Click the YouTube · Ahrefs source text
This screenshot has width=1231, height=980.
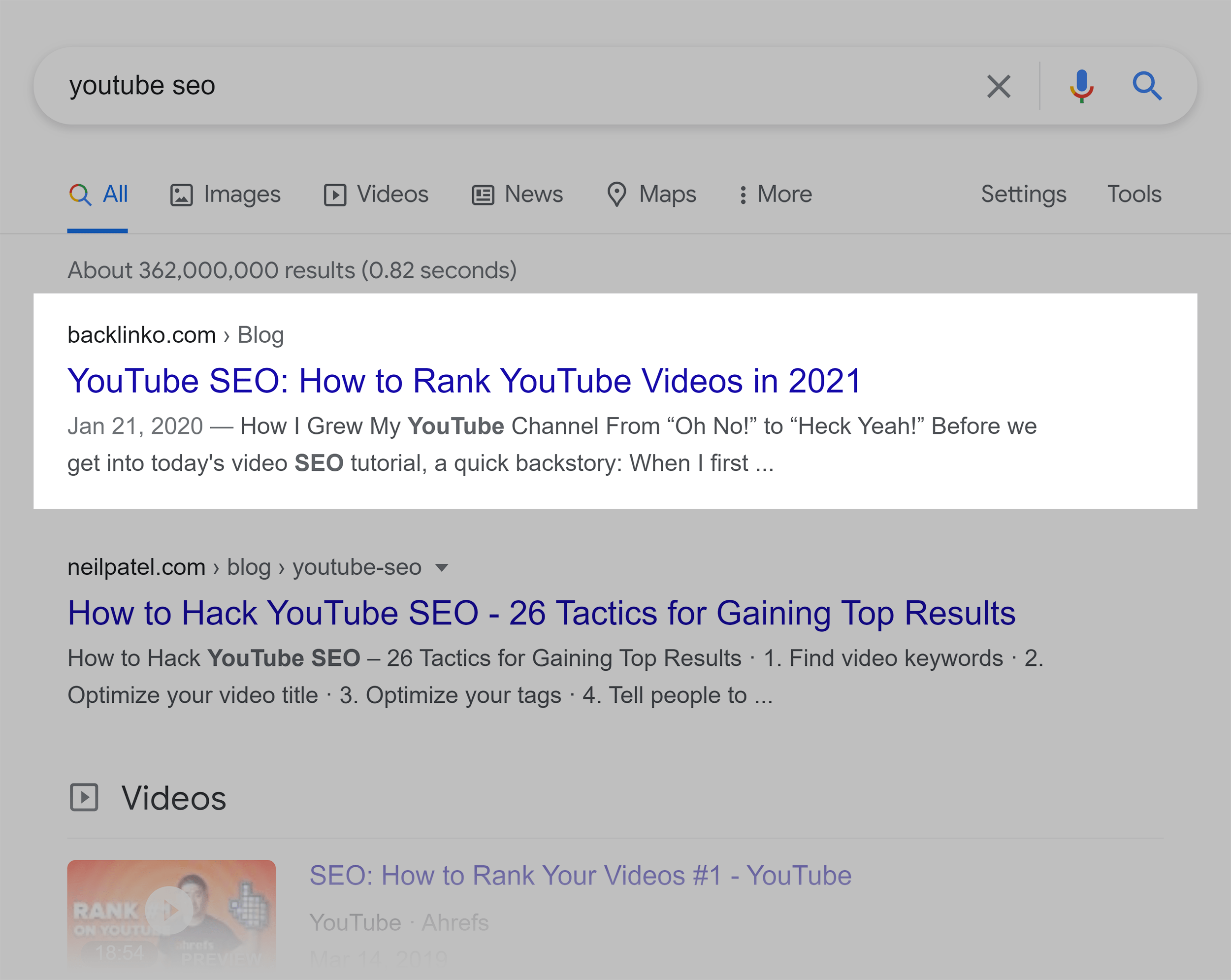pos(398,922)
